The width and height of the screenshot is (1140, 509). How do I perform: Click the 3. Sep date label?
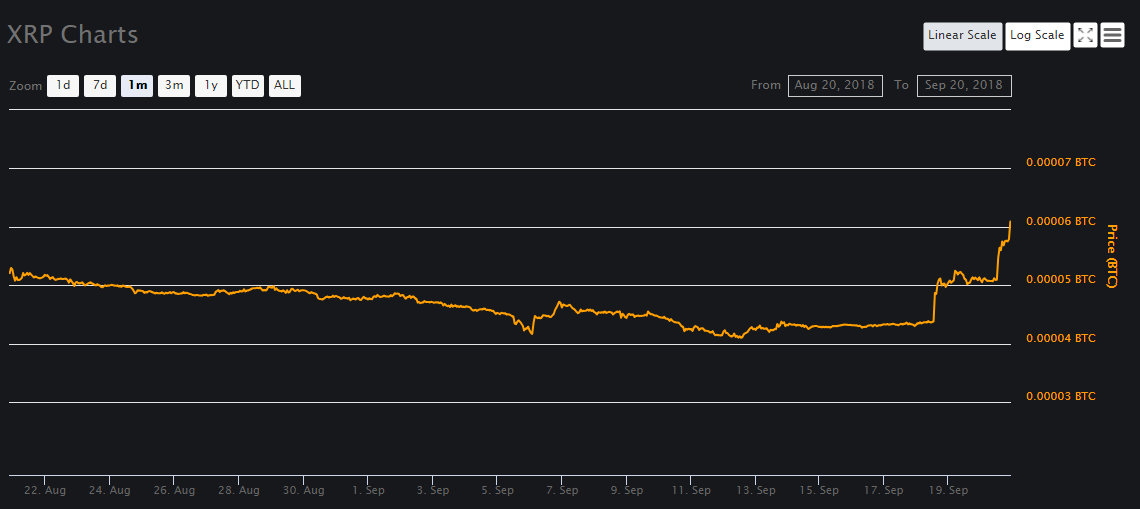tap(433, 491)
